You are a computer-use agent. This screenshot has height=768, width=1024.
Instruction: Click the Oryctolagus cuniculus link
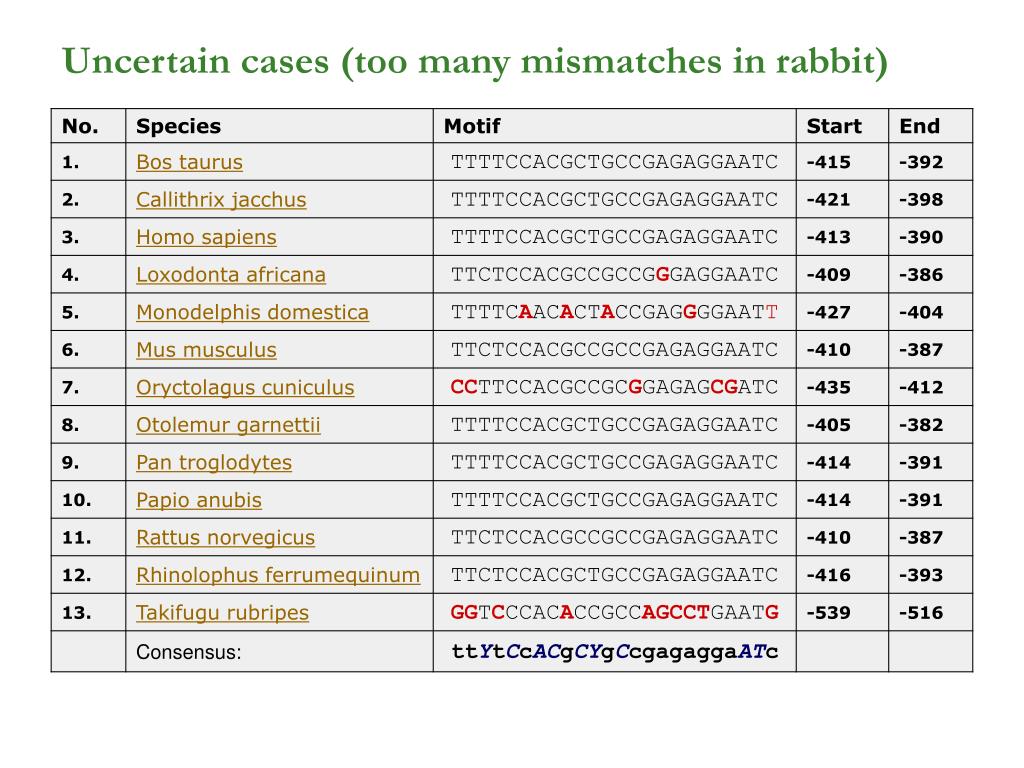245,387
